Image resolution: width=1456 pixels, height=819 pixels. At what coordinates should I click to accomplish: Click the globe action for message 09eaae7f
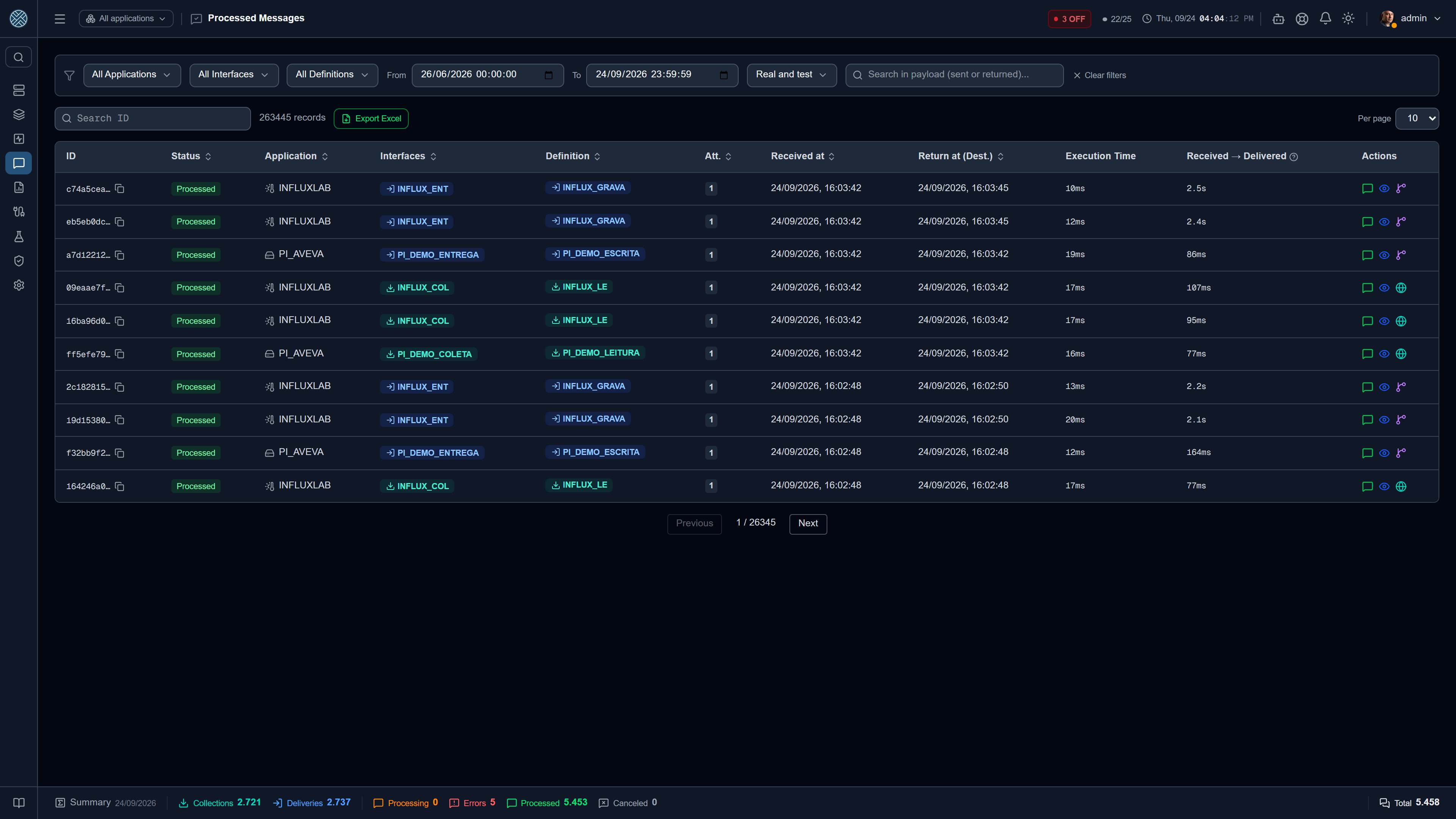pos(1401,288)
